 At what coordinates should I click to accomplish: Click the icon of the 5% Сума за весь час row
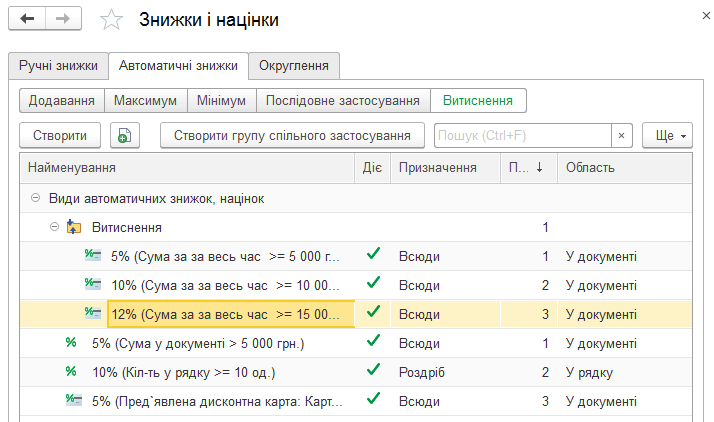(93, 255)
